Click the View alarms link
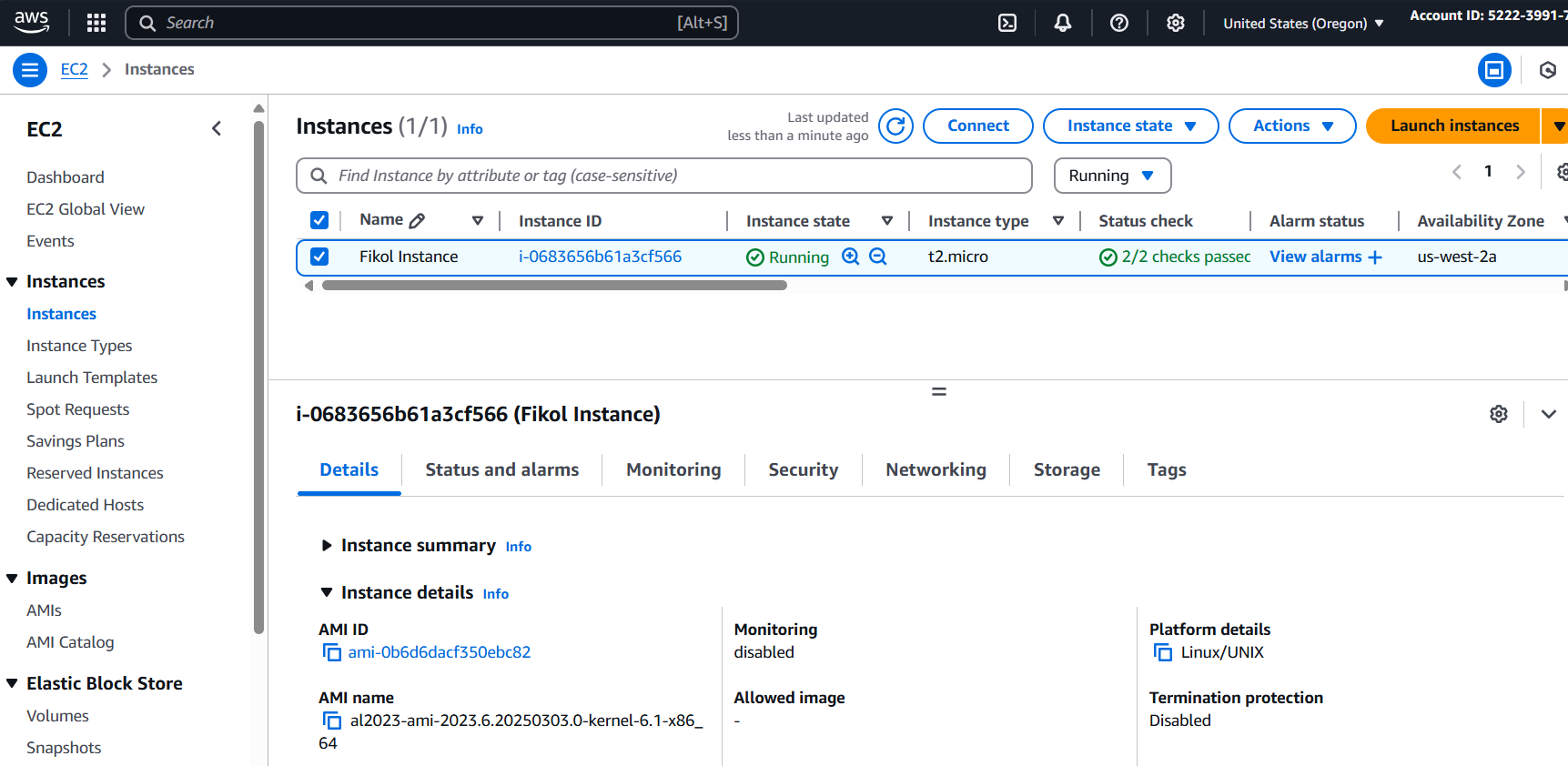Viewport: 1568px width, 766px height. point(1316,257)
